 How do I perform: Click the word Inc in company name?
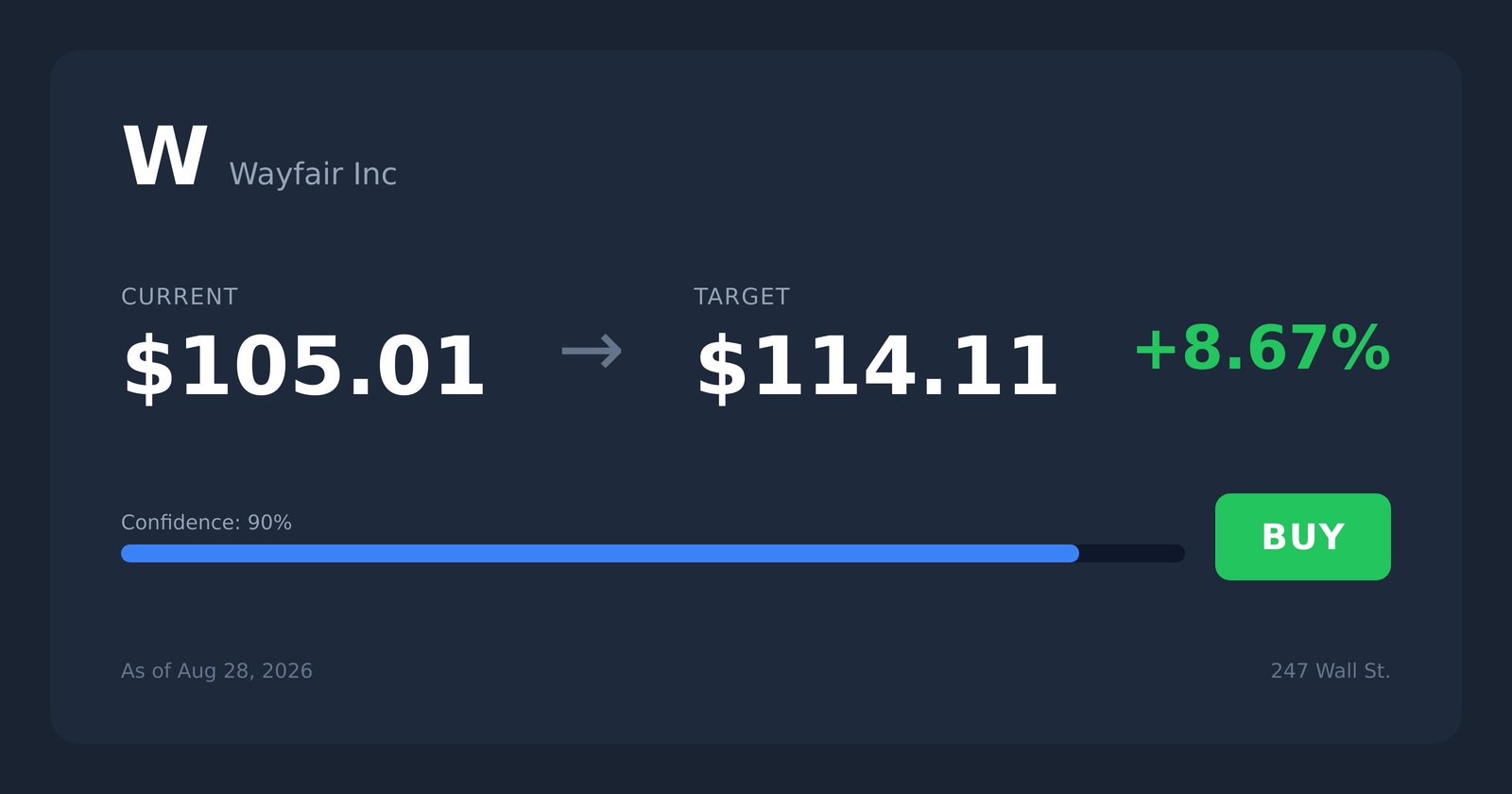pos(374,174)
